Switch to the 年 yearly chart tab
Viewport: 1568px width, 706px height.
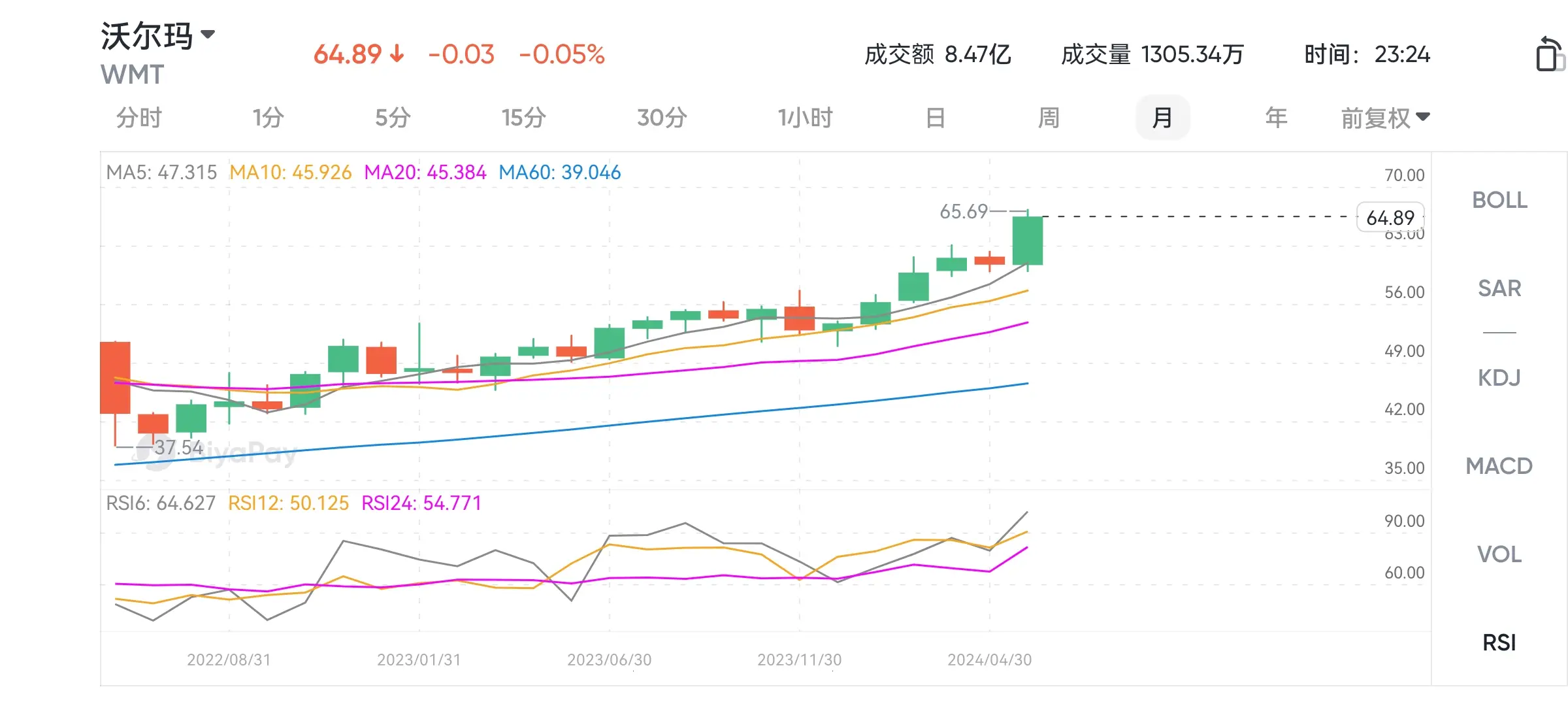[1276, 118]
